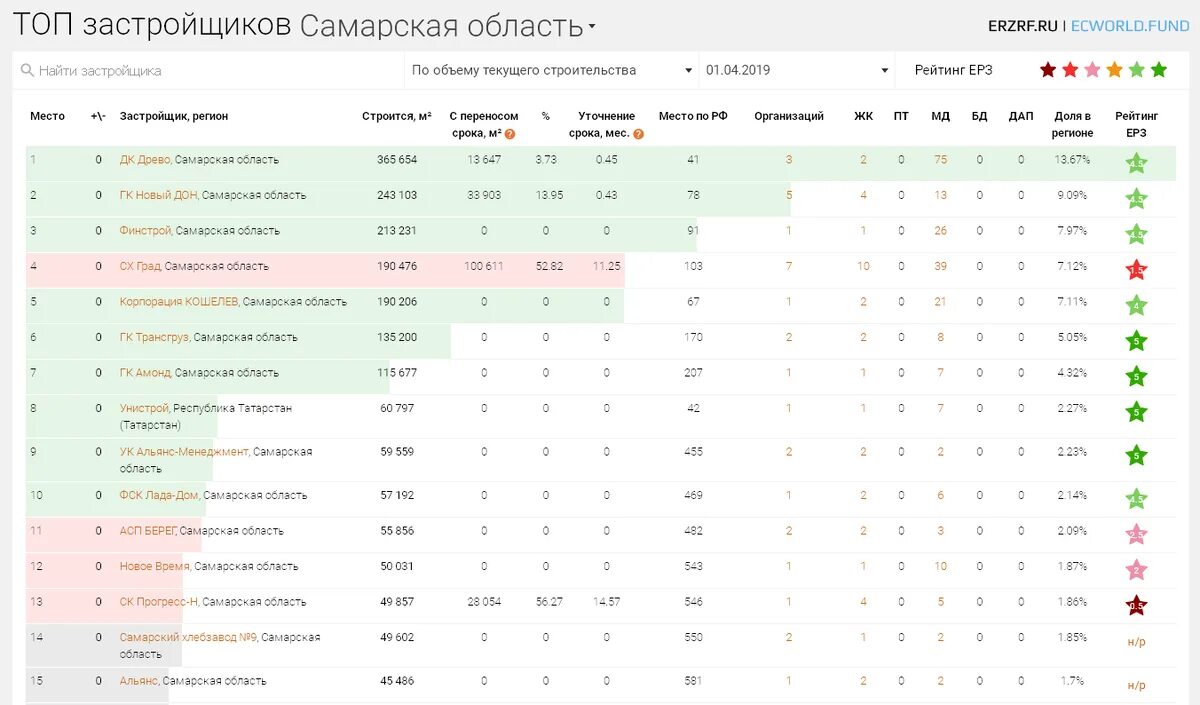The image size is (1200, 705).
Task: Open developer ФСК Лада-Дом link
Action: pos(159,495)
